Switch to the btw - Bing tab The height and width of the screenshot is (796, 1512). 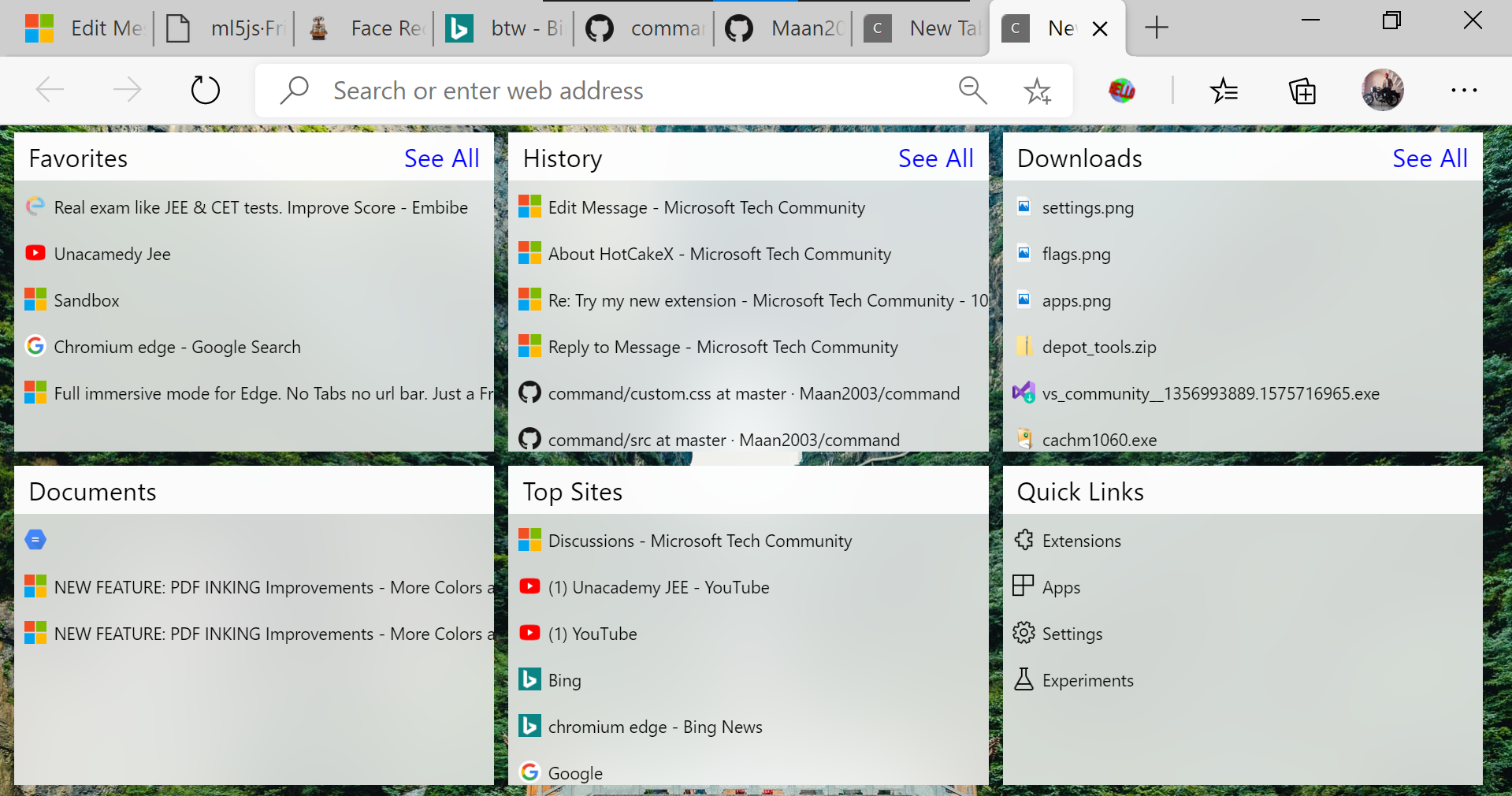coord(504,28)
